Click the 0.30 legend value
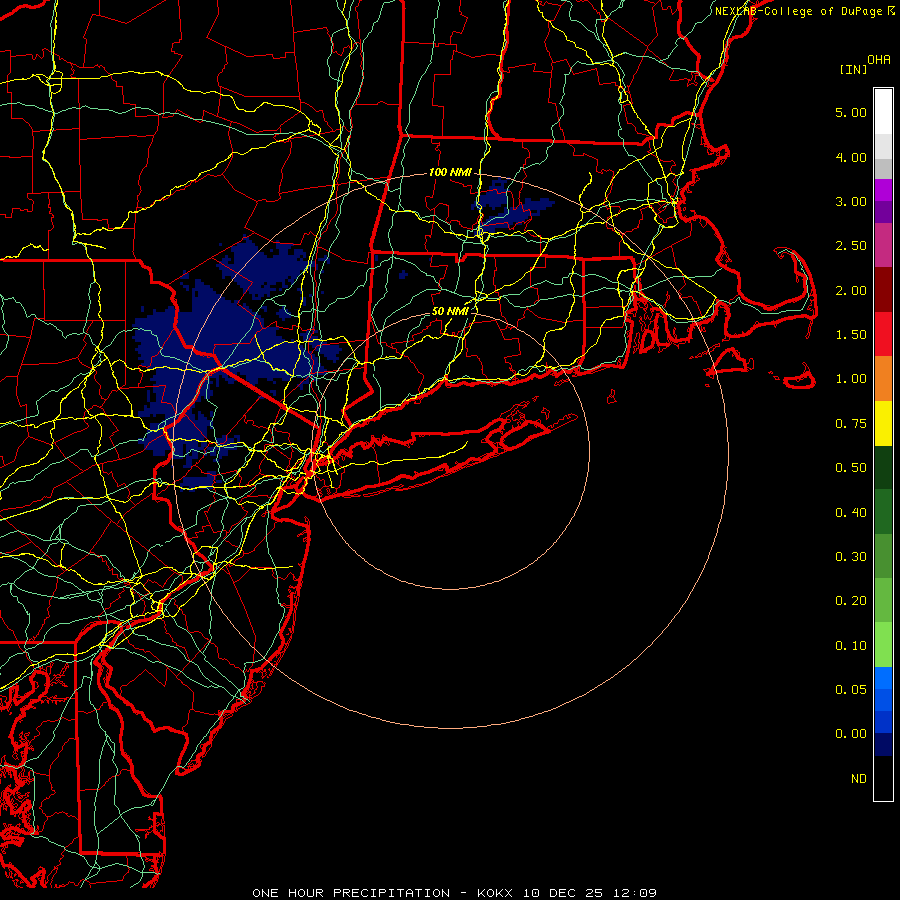 tap(851, 557)
